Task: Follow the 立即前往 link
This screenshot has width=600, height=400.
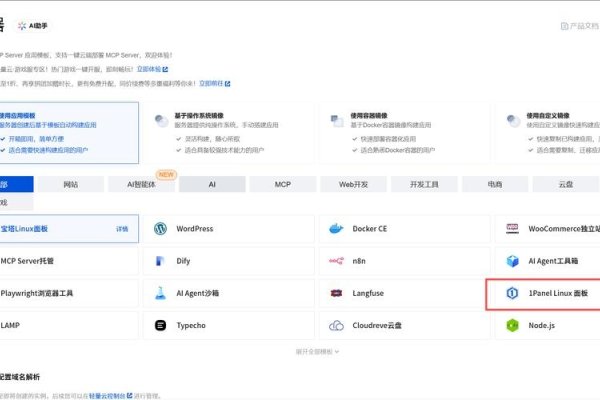Action: click(x=211, y=83)
